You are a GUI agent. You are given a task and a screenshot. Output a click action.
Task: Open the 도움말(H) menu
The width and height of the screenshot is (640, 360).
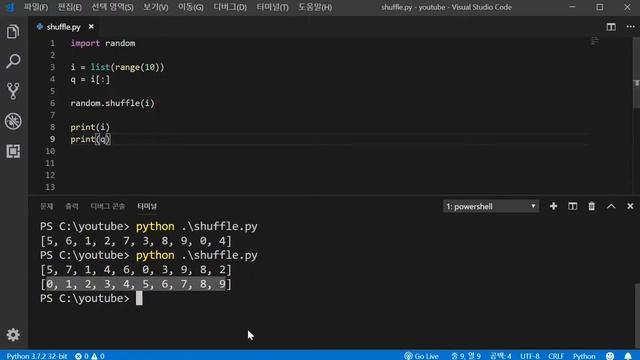[315, 7]
